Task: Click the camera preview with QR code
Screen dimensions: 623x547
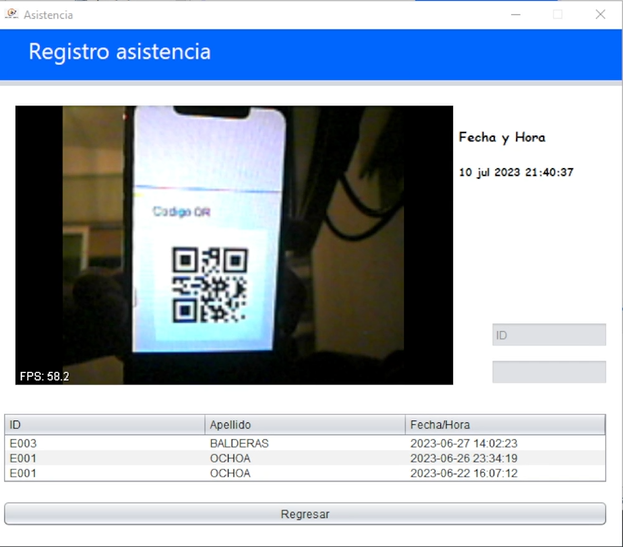Action: coord(234,245)
